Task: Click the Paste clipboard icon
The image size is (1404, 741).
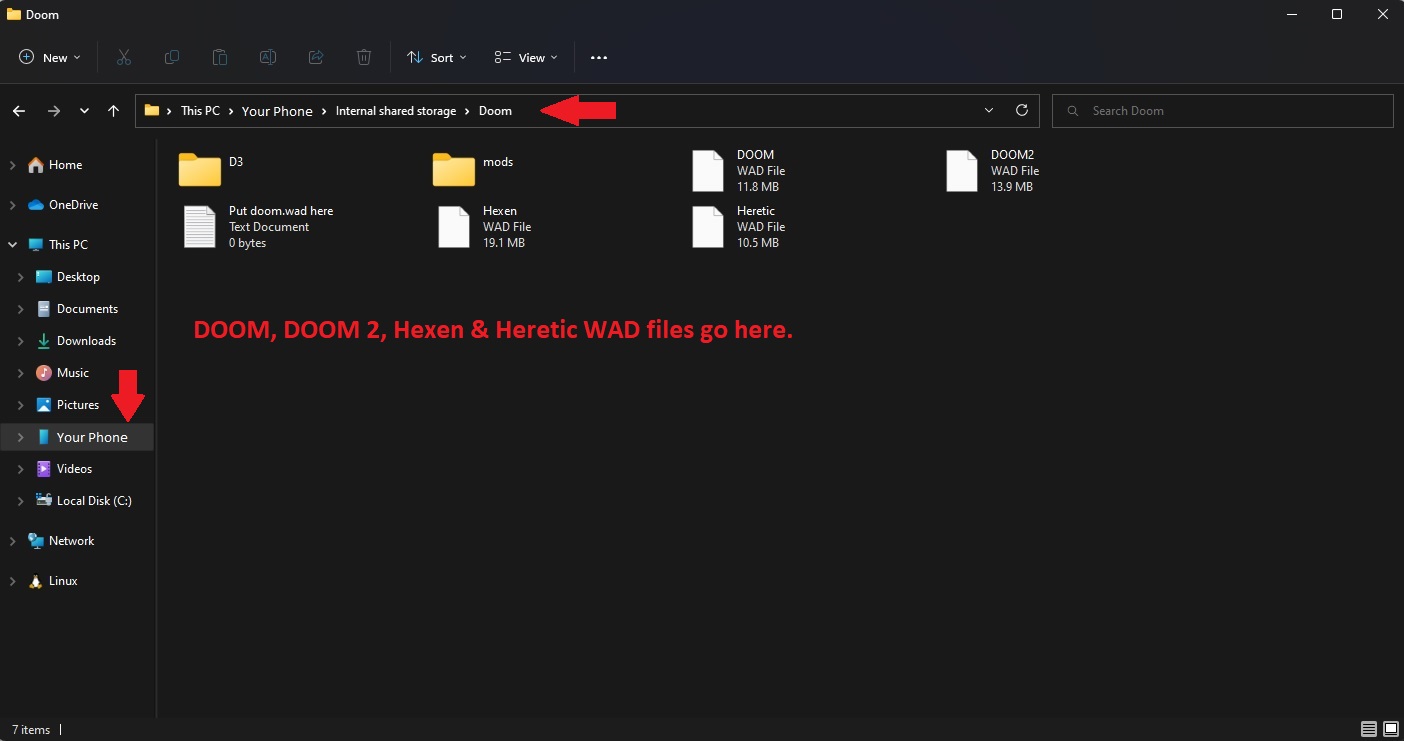Action: [x=220, y=58]
